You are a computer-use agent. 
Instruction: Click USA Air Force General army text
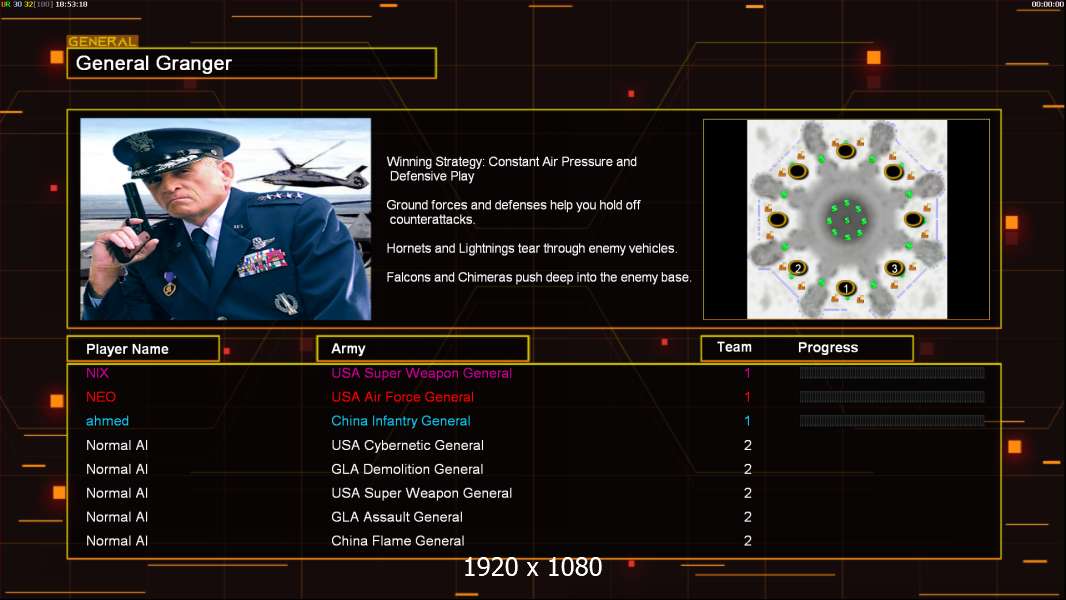402,397
